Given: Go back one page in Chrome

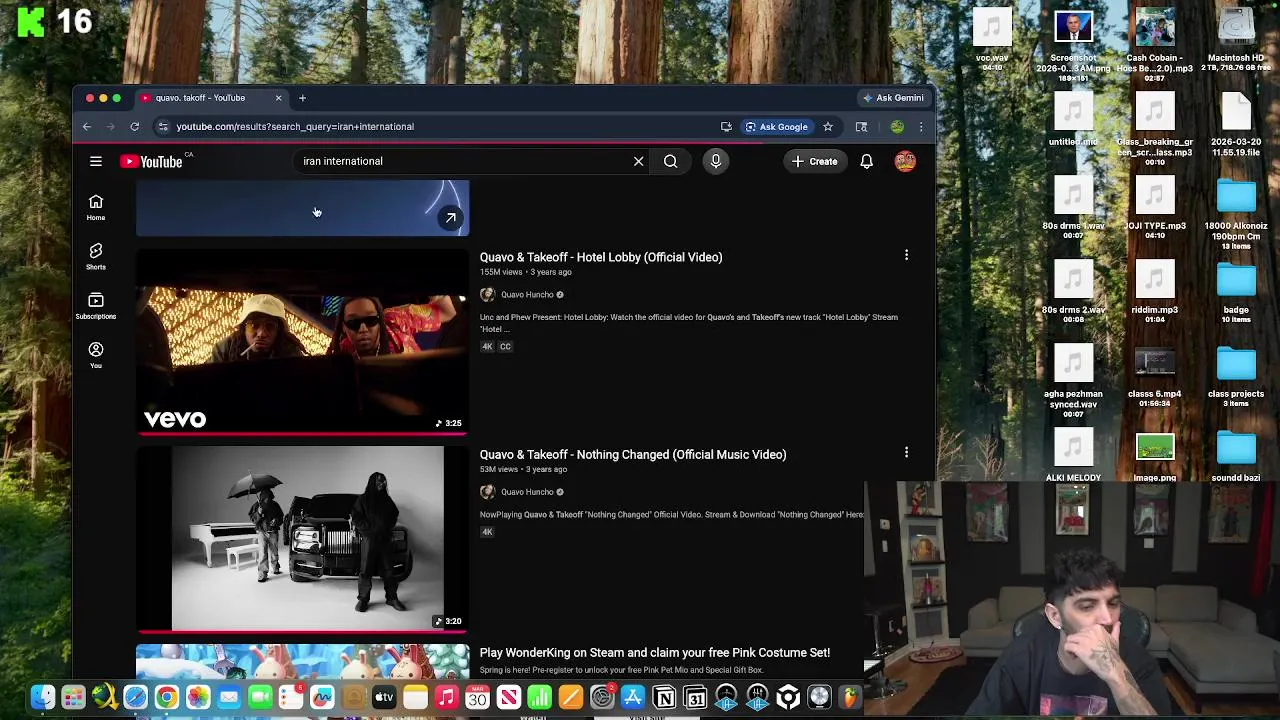Looking at the screenshot, I should tap(87, 127).
